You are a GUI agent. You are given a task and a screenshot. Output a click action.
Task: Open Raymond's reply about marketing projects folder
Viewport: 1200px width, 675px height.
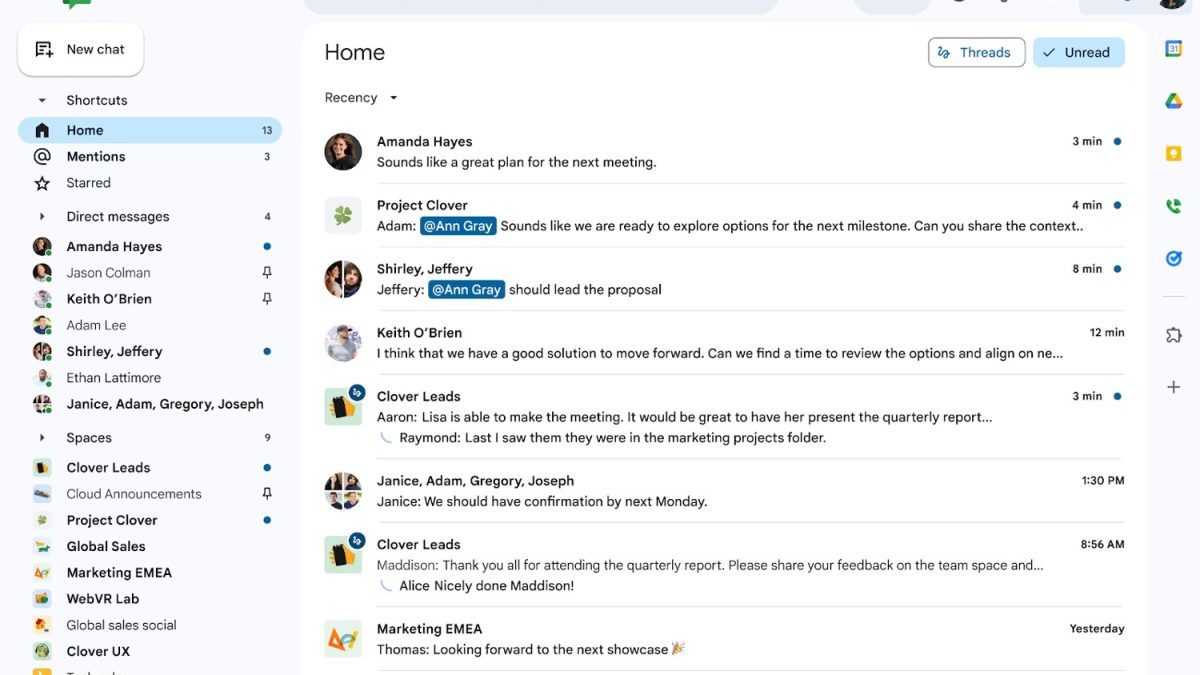tap(612, 438)
